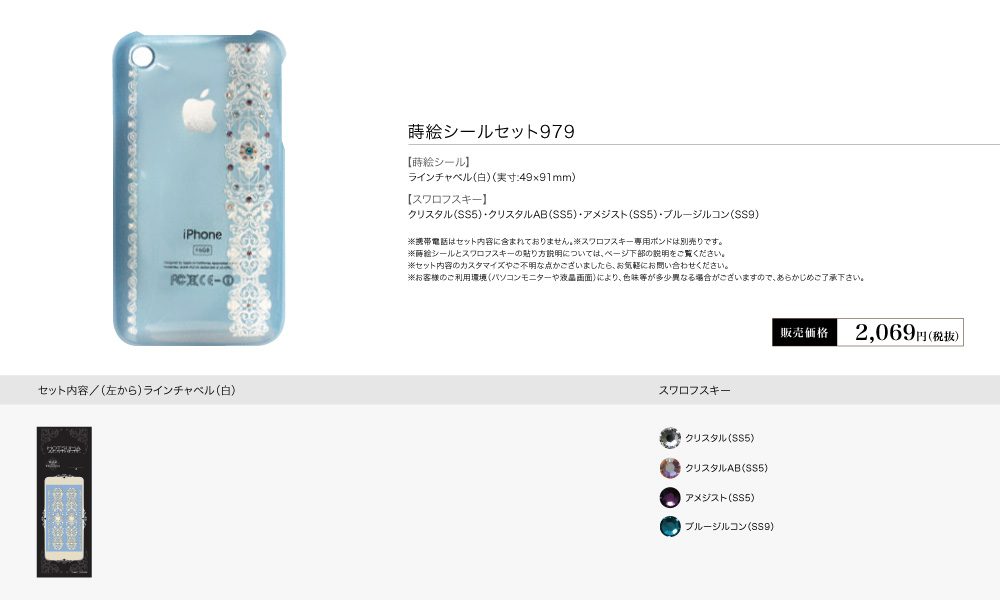The height and width of the screenshot is (600, 1000).
Task: Click the セット内容 section header
Action: [x=136, y=390]
